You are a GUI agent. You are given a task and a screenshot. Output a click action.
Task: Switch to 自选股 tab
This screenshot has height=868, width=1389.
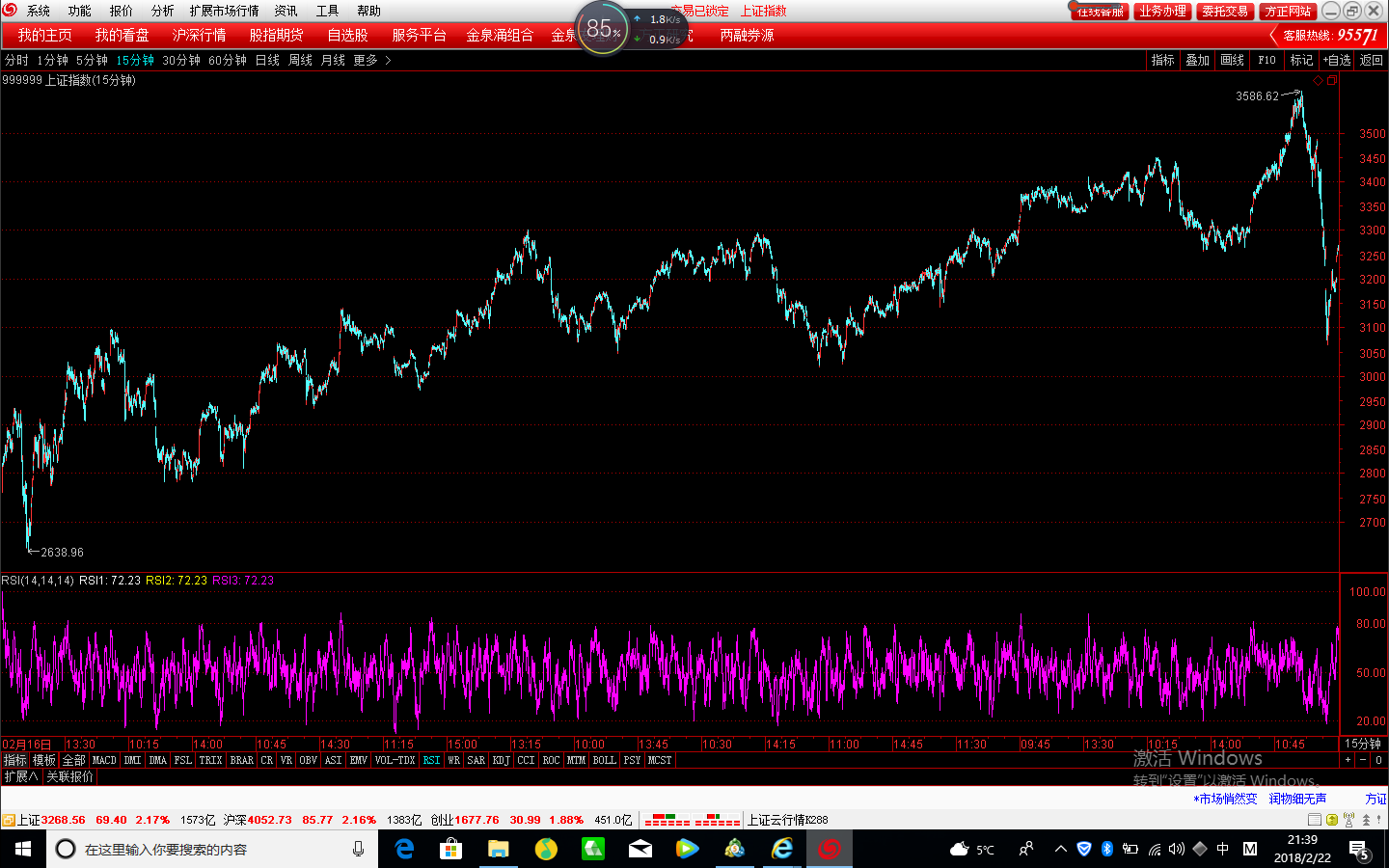pyautogui.click(x=348, y=35)
